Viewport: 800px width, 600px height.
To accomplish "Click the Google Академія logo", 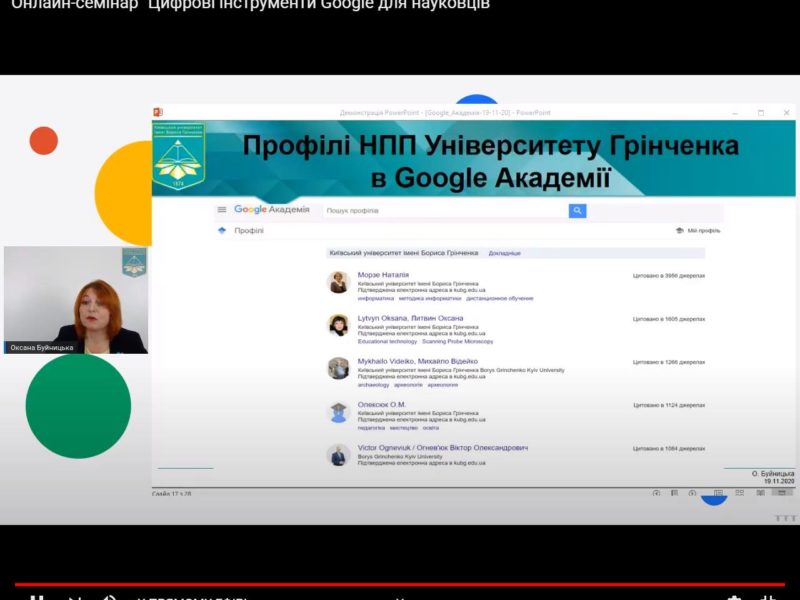I will click(x=272, y=210).
